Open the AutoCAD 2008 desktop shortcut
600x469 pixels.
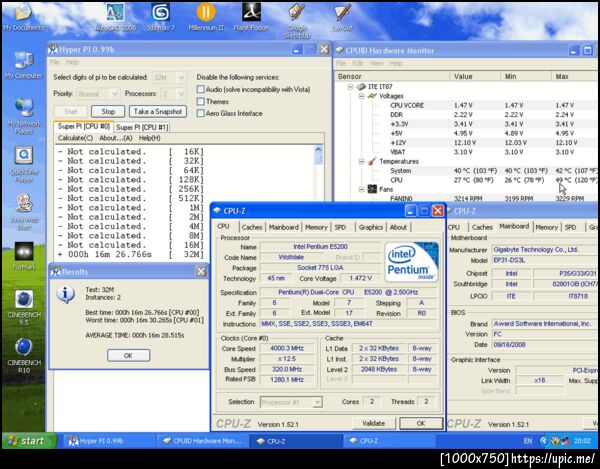(x=116, y=13)
